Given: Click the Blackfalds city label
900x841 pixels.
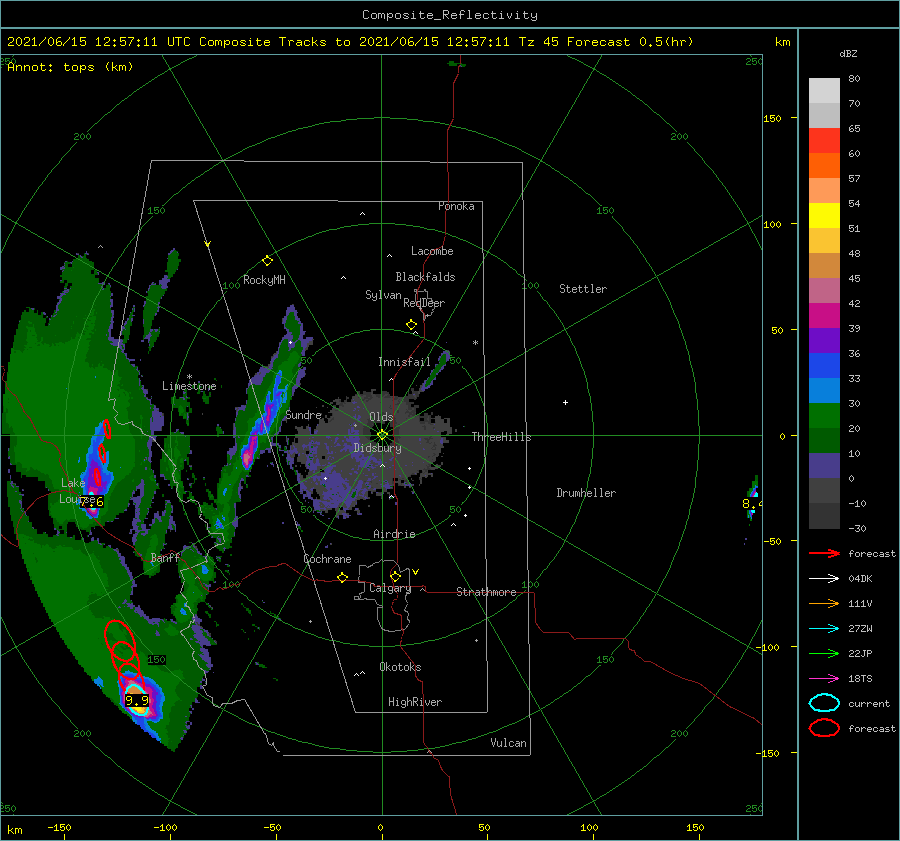Looking at the screenshot, I should pos(425,277).
